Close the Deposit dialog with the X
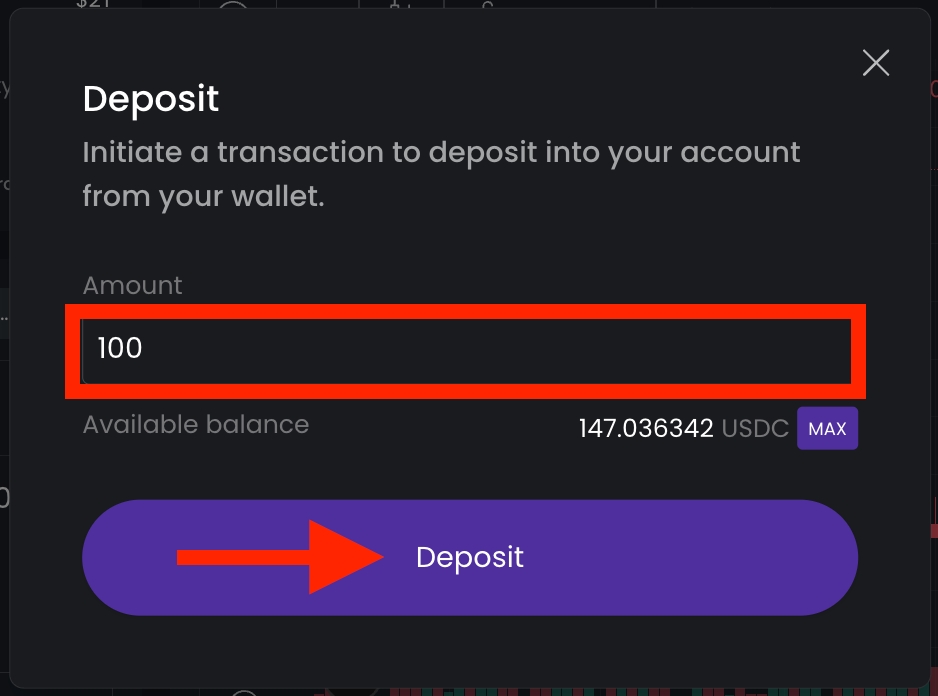The width and height of the screenshot is (938, 696). 876,64
